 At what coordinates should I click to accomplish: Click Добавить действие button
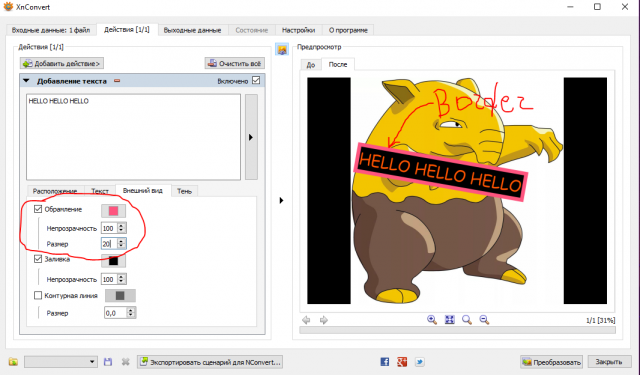point(62,63)
